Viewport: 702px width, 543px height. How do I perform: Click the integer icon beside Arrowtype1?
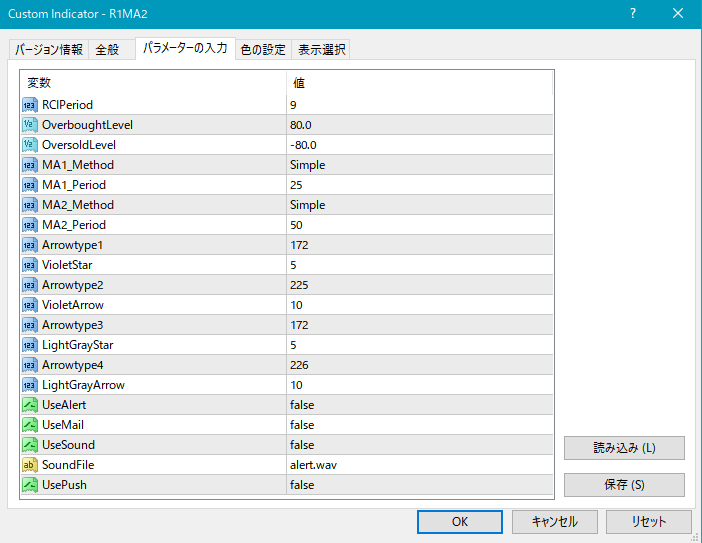pyautogui.click(x=29, y=245)
